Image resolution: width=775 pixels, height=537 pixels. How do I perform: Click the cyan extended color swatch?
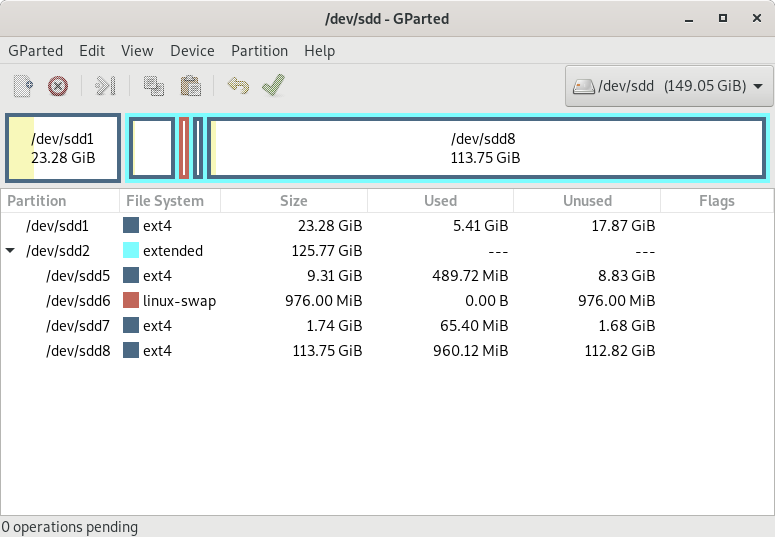[131, 250]
